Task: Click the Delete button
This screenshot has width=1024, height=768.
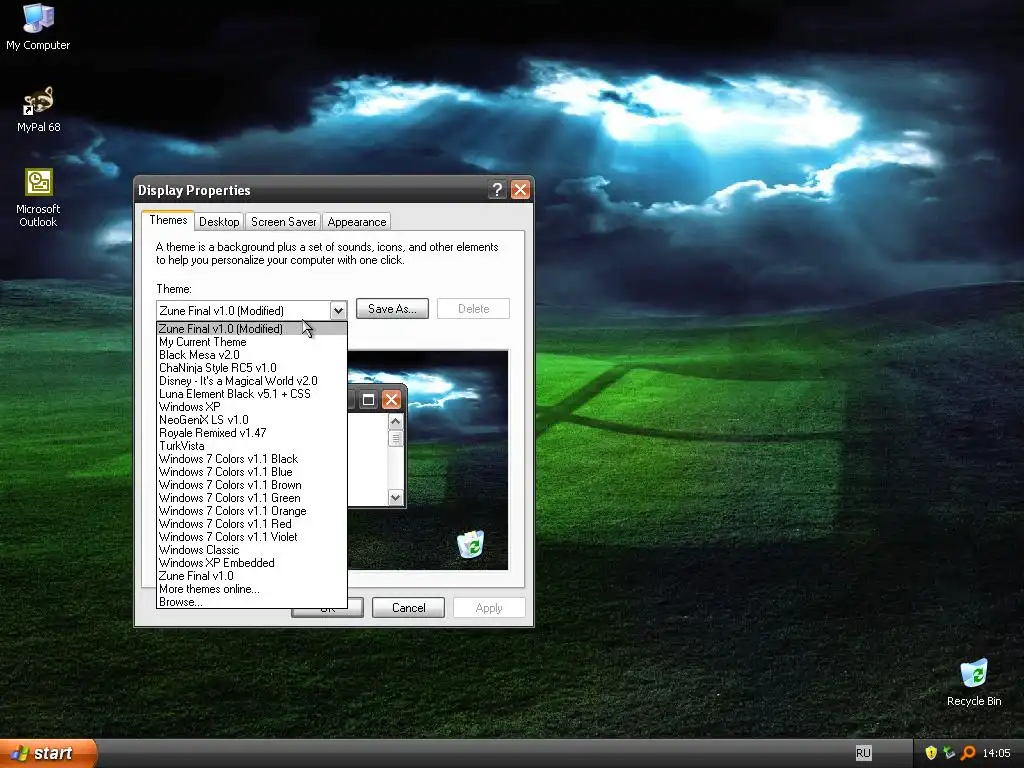Action: coord(473,309)
